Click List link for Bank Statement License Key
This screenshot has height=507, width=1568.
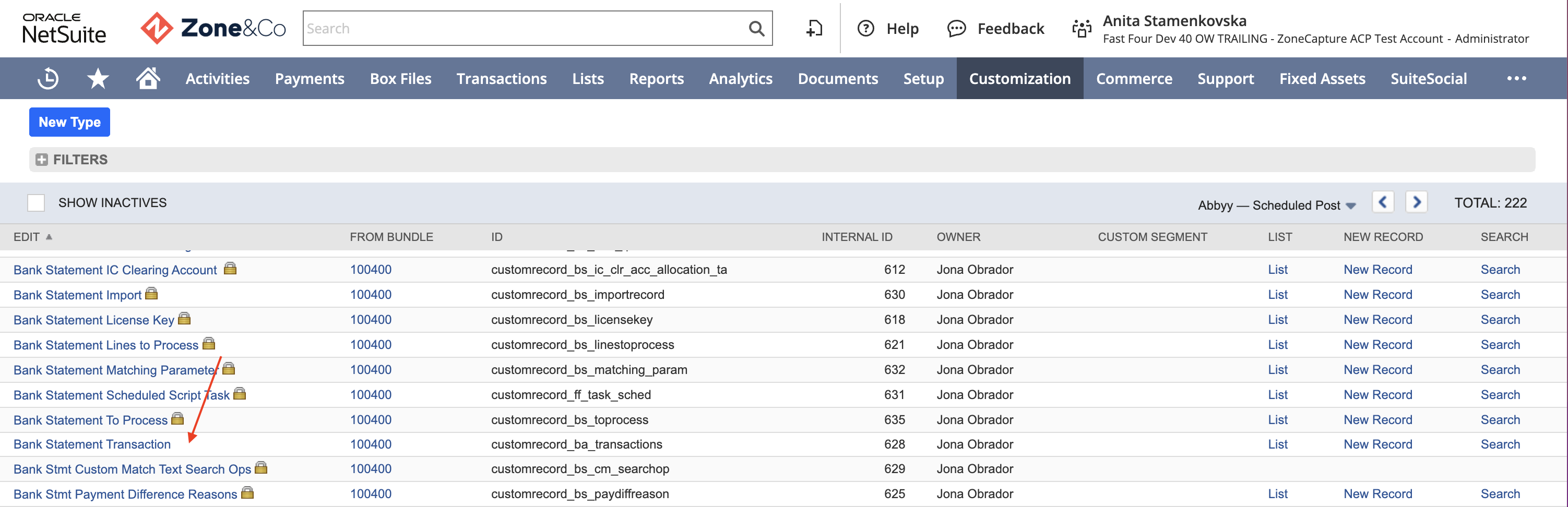click(1278, 320)
